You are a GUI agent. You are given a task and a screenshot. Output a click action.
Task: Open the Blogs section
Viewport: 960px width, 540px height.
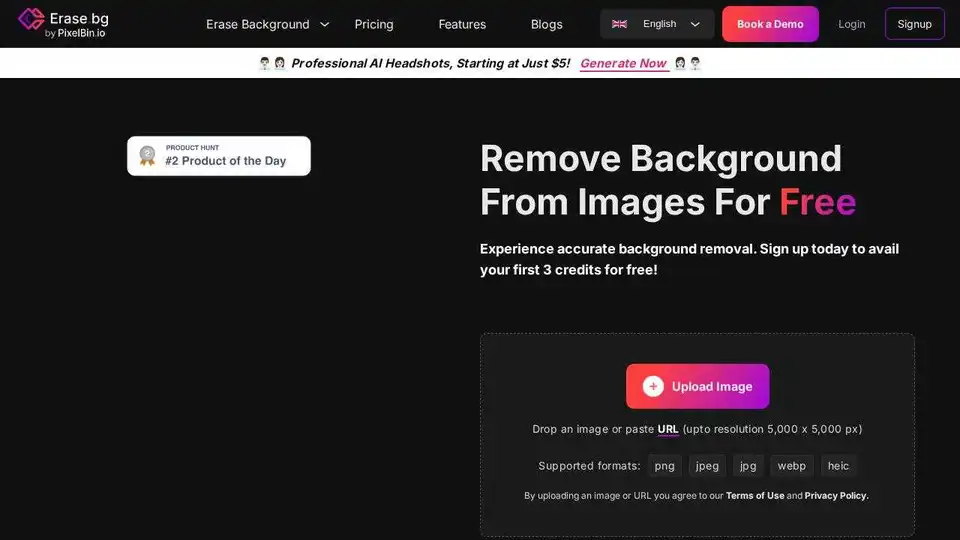(547, 24)
